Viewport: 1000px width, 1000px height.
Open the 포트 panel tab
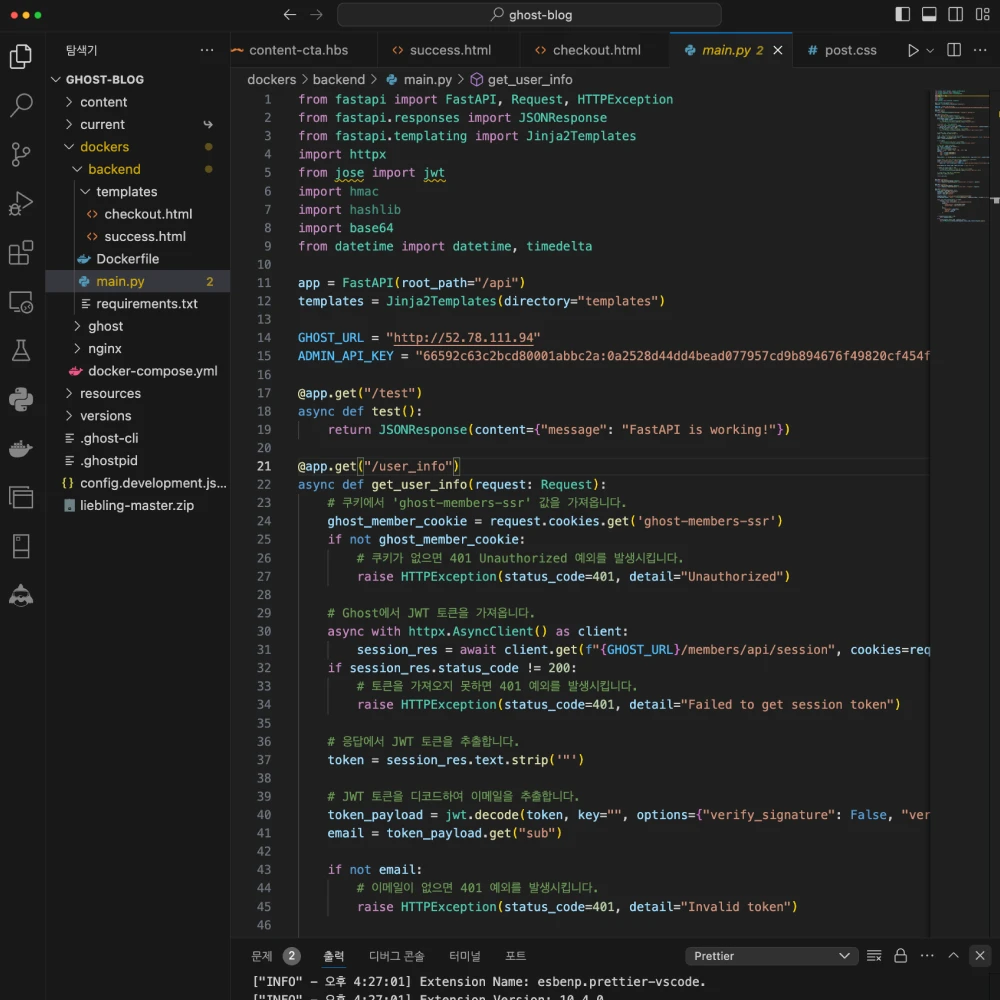click(515, 955)
